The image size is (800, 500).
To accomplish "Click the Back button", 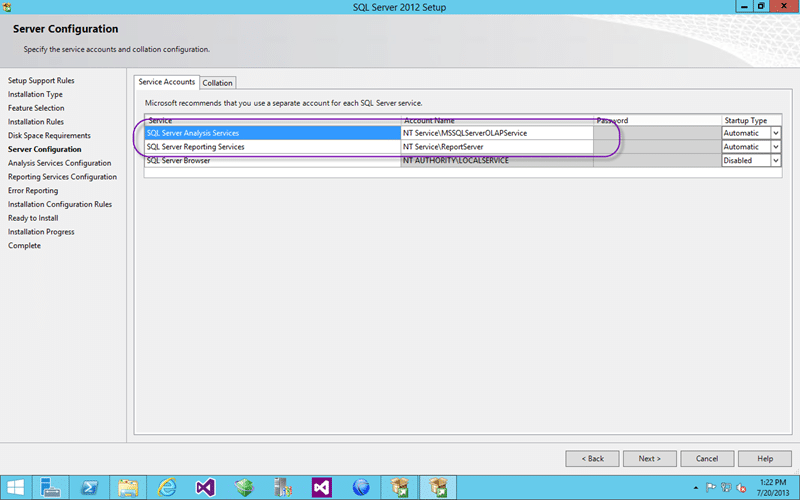I will [x=592, y=458].
